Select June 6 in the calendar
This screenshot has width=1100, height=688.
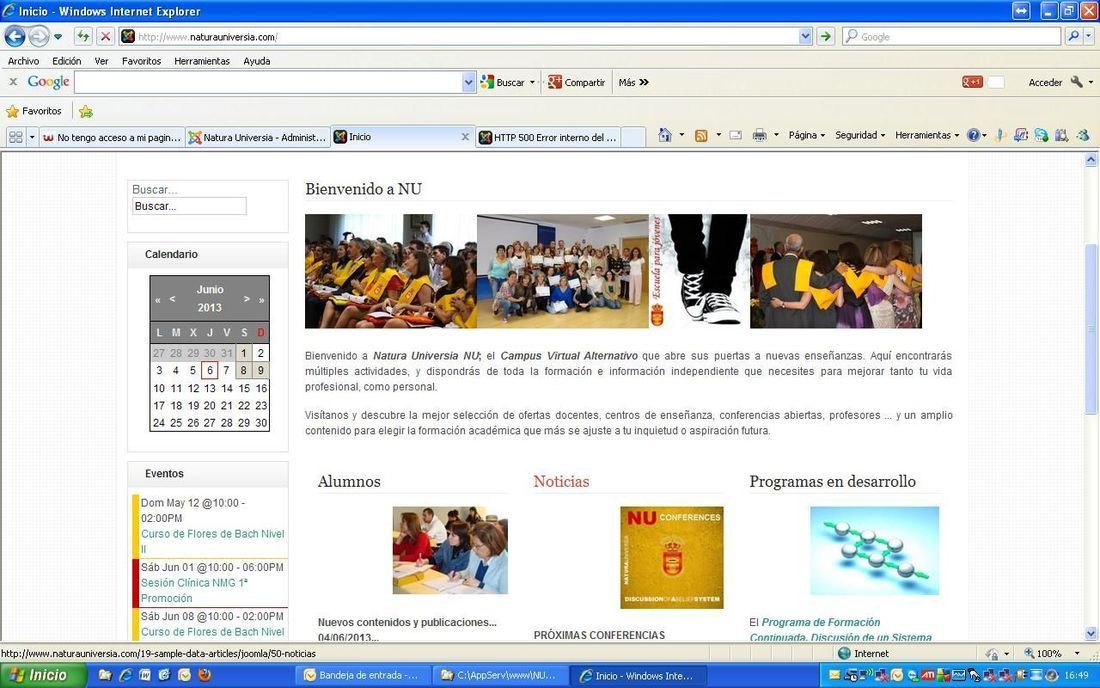[209, 370]
